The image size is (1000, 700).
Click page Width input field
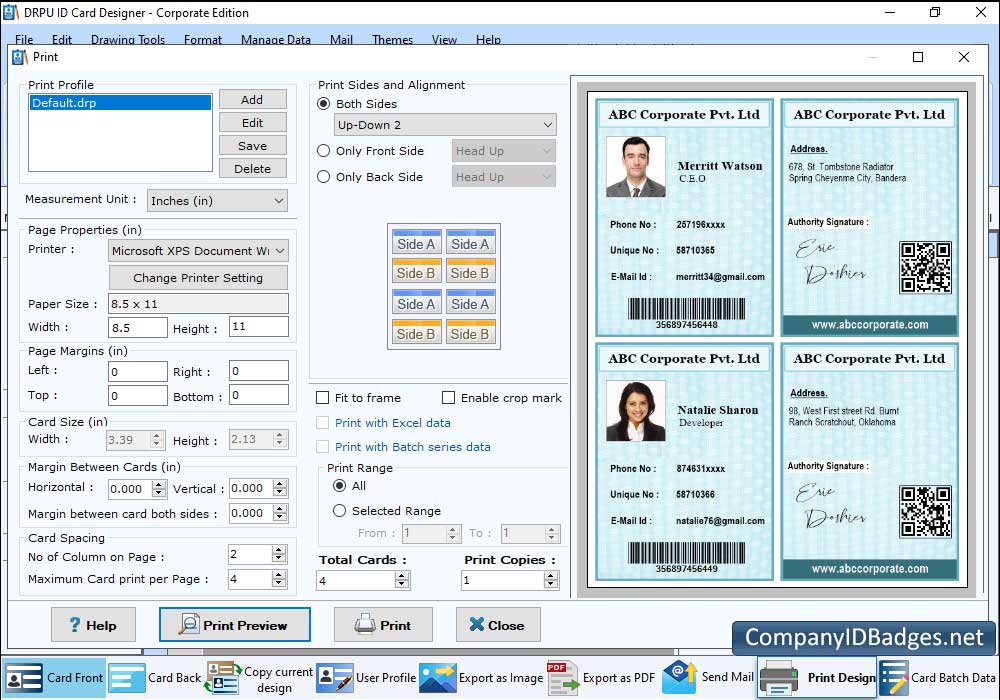(x=138, y=328)
